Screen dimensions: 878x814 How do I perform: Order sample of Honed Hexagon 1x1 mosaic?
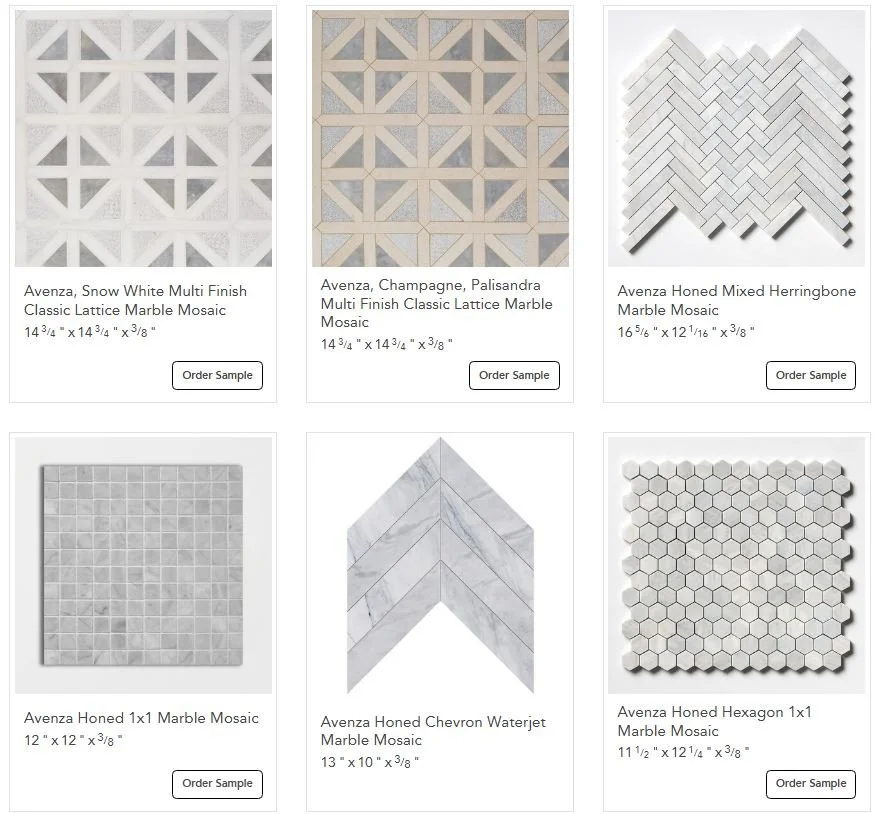(811, 784)
